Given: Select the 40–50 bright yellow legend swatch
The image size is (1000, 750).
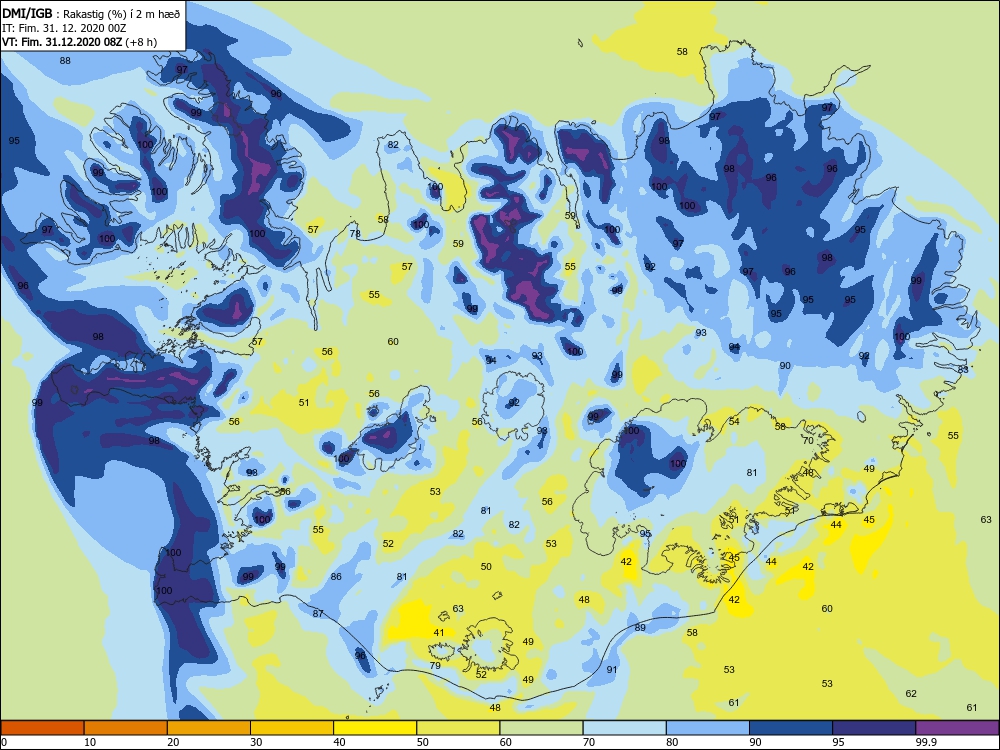Looking at the screenshot, I should point(375,728).
